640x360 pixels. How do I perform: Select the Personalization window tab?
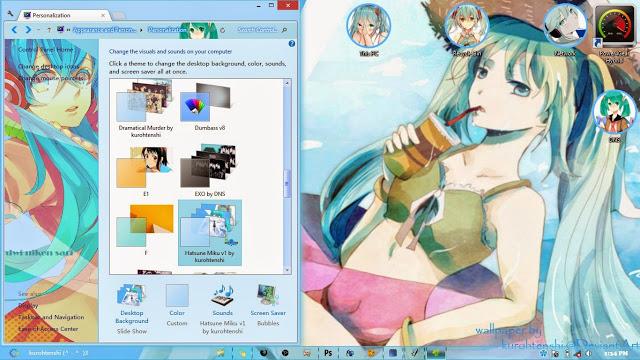tap(65, 15)
